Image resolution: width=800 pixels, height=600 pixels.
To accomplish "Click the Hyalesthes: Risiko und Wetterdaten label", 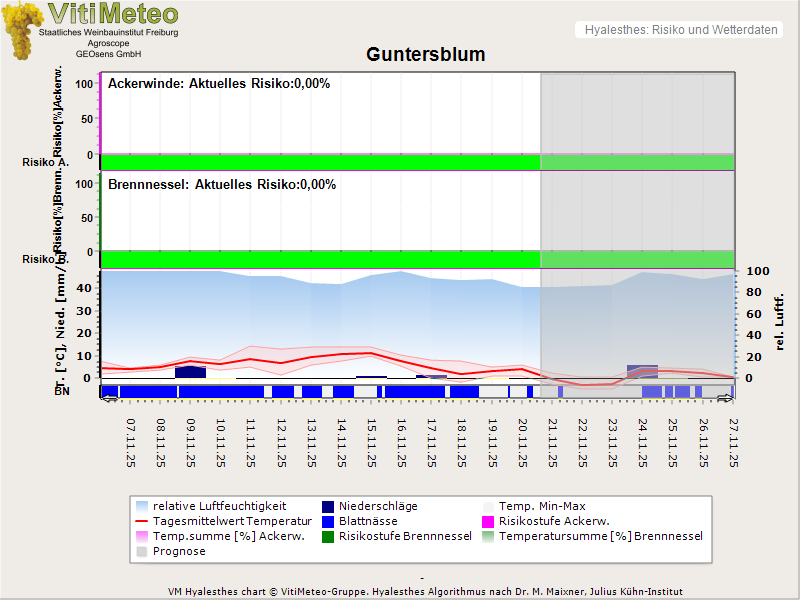I will point(680,30).
